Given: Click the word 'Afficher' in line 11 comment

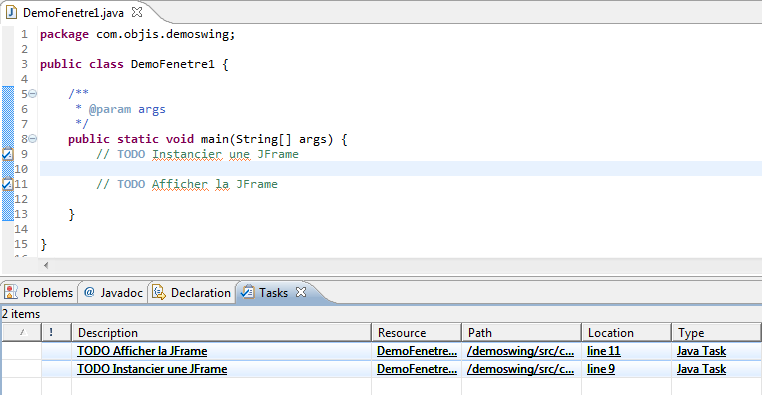Looking at the screenshot, I should pos(180,184).
